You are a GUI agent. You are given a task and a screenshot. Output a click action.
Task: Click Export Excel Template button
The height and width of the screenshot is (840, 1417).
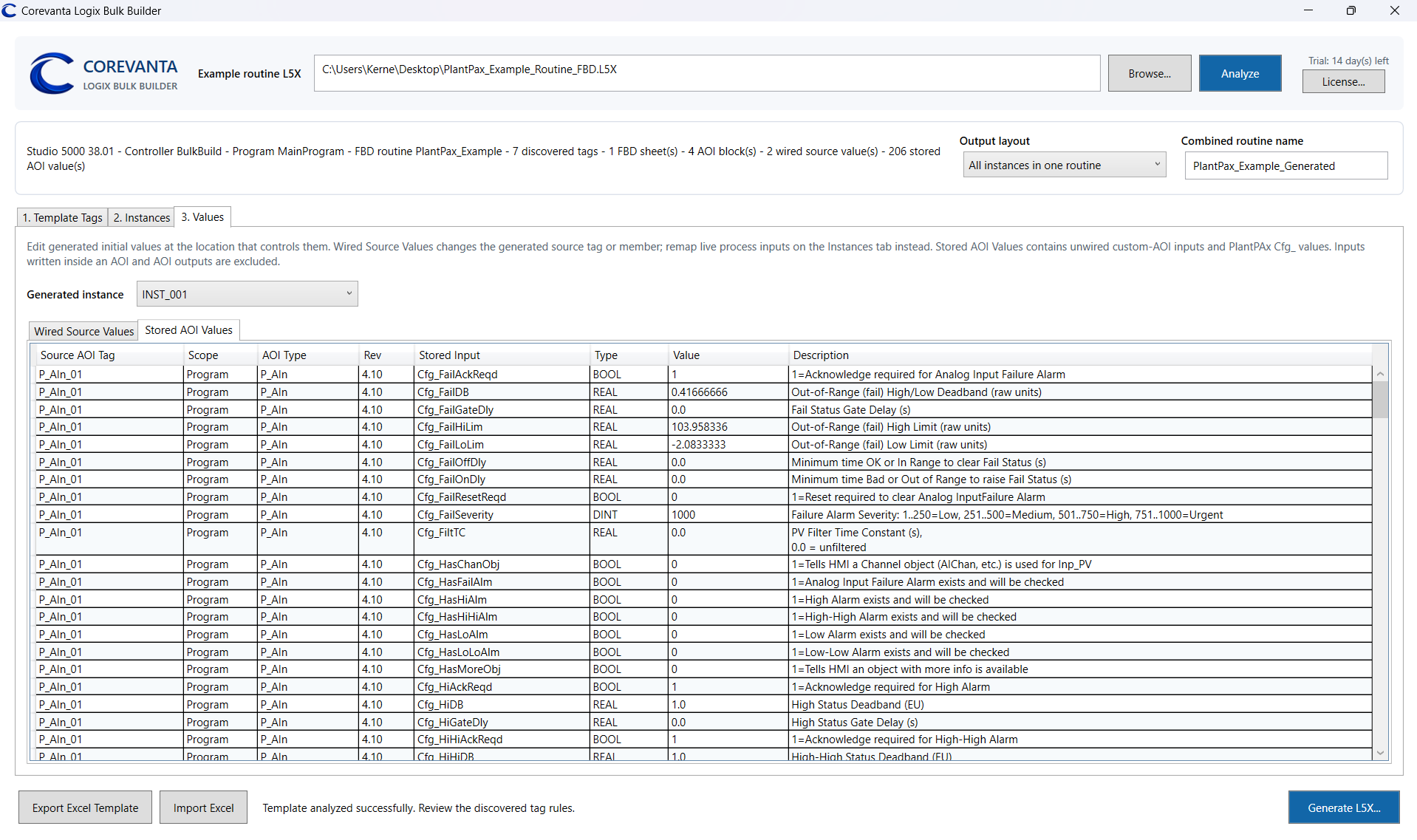click(x=85, y=807)
